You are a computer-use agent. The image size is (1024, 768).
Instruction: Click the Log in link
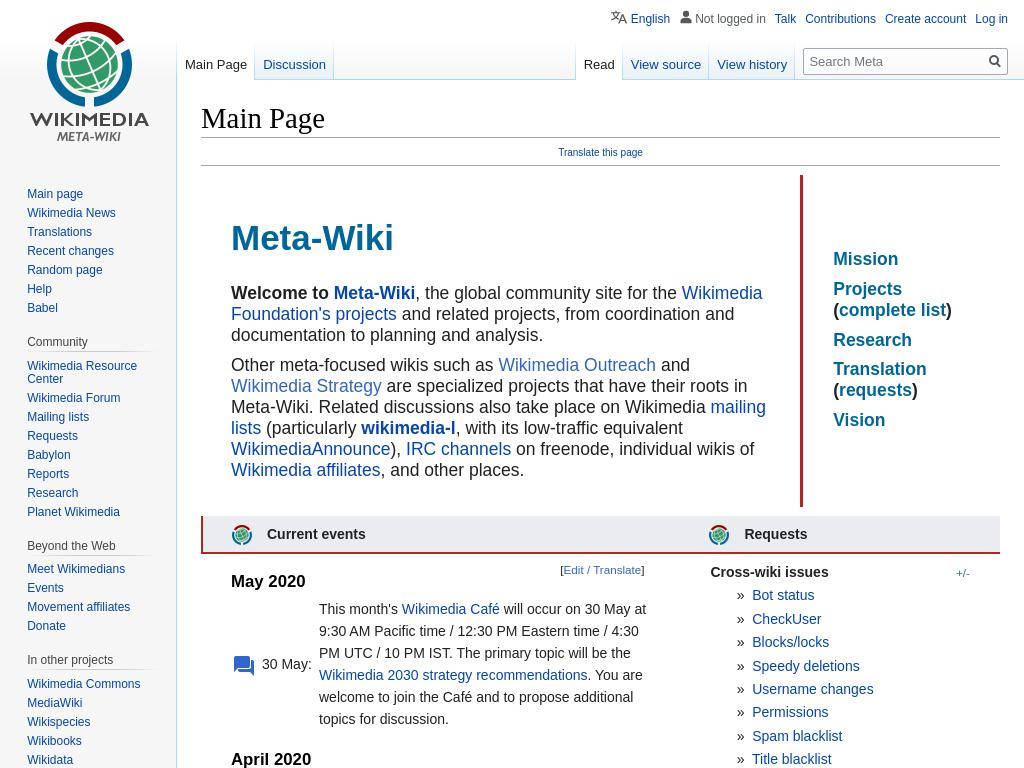coord(991,19)
